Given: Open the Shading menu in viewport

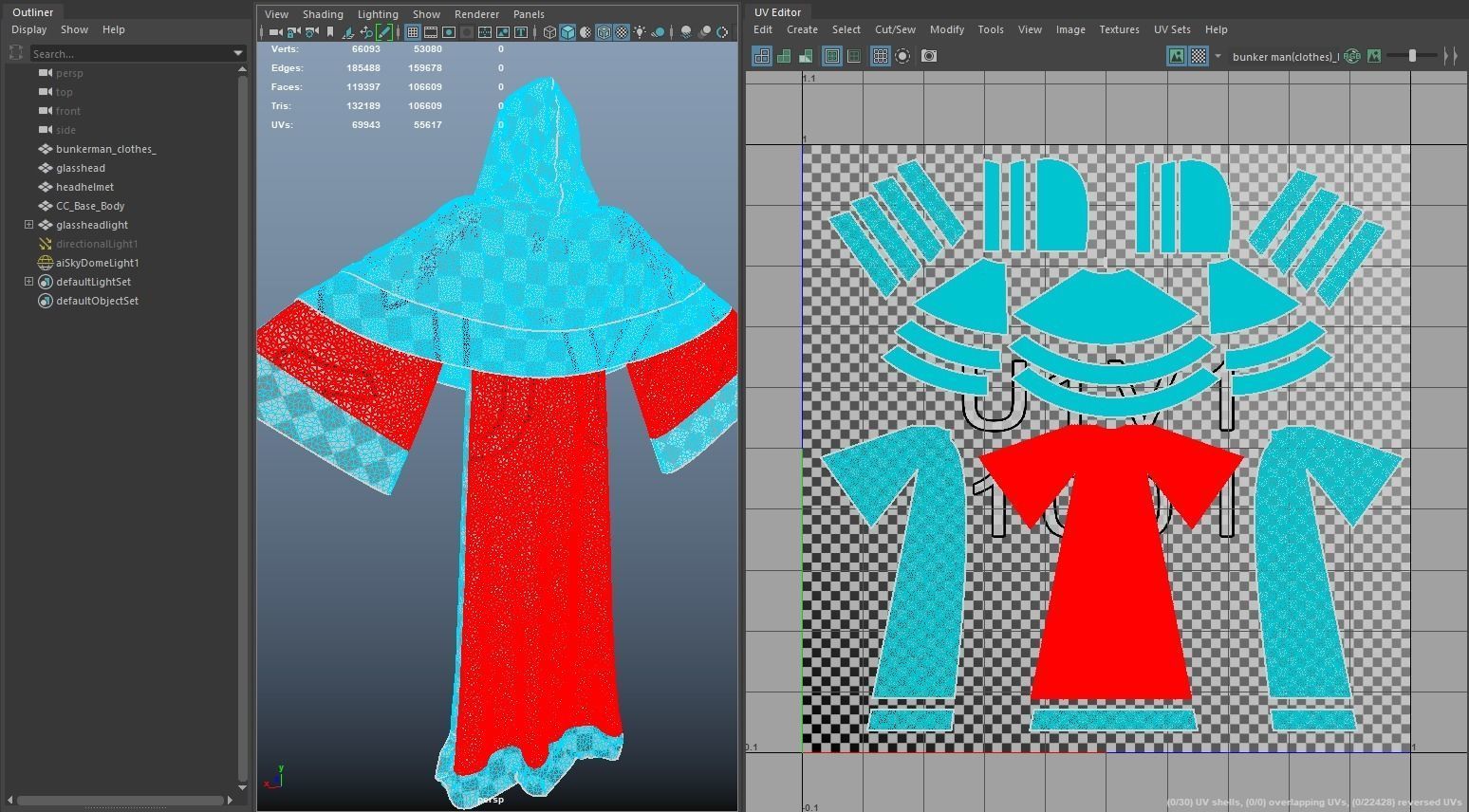Looking at the screenshot, I should click(x=323, y=14).
